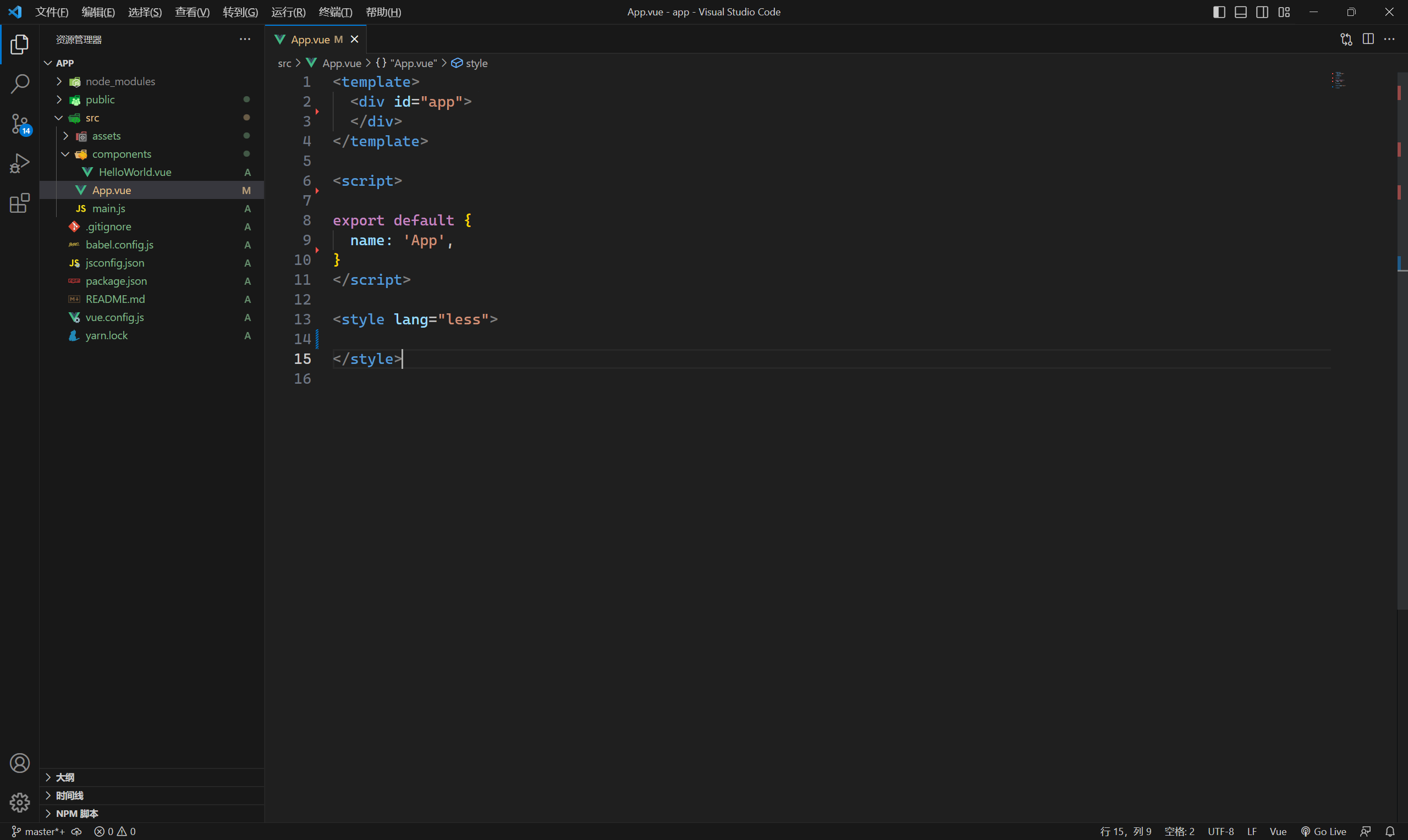Change encoding via UTF-8 status item

[1220, 831]
